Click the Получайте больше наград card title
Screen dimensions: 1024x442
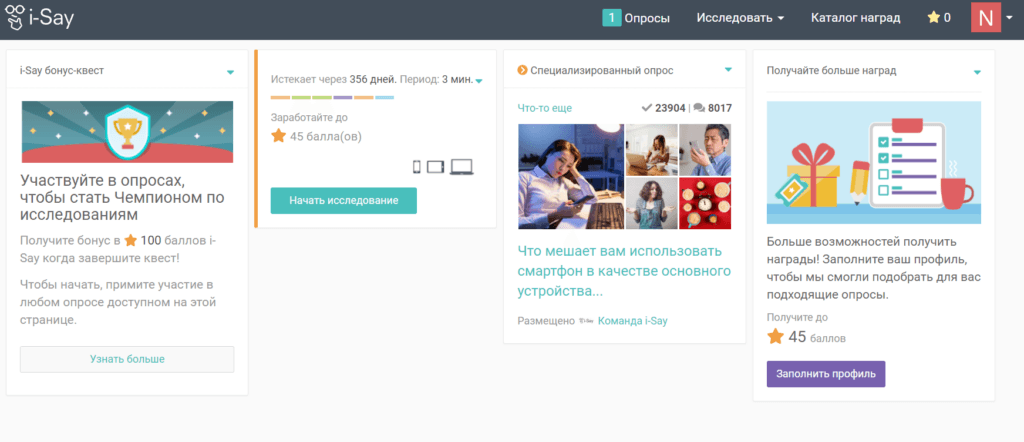click(x=831, y=70)
